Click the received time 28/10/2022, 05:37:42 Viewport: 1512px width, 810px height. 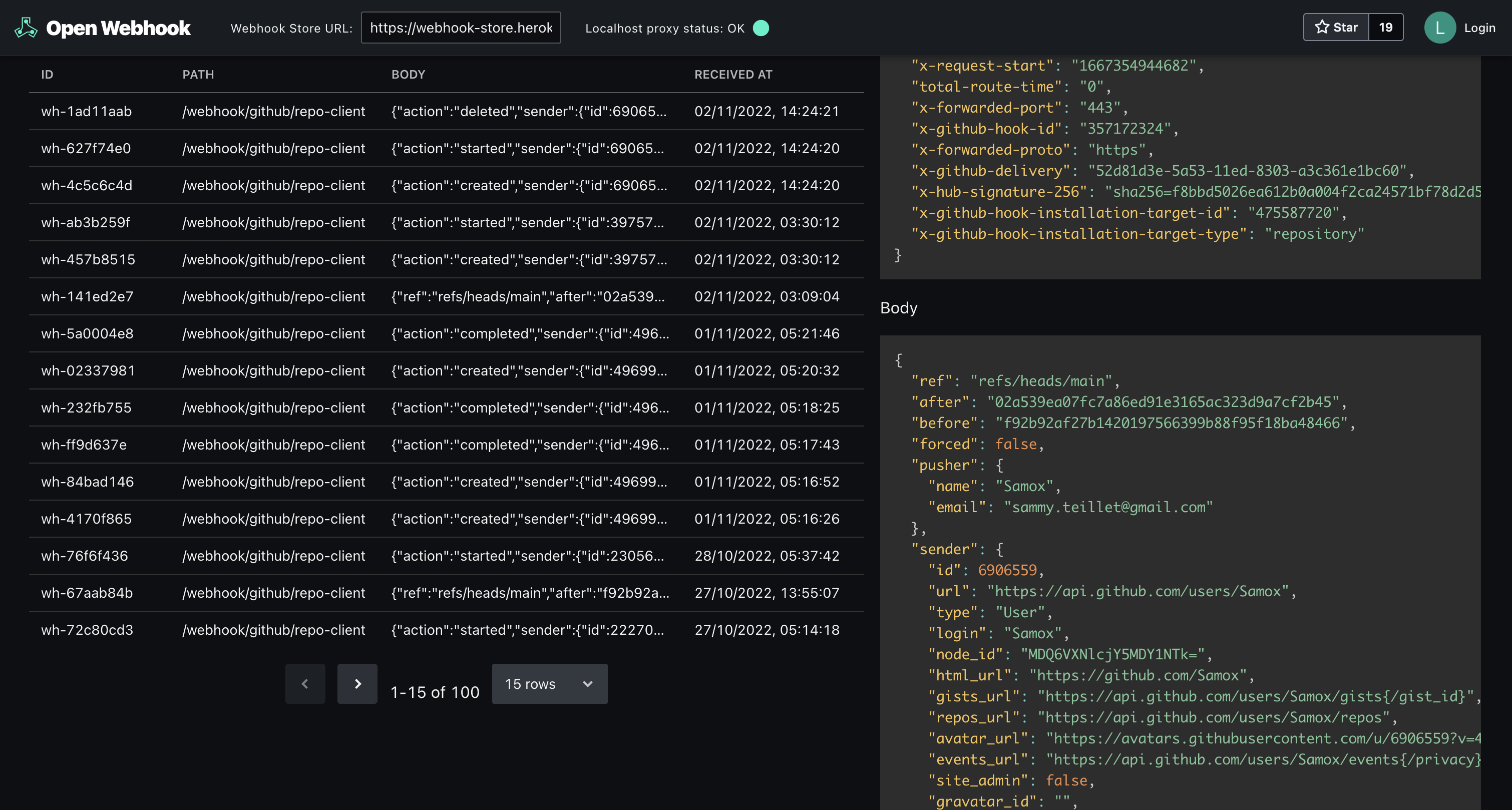tap(767, 555)
